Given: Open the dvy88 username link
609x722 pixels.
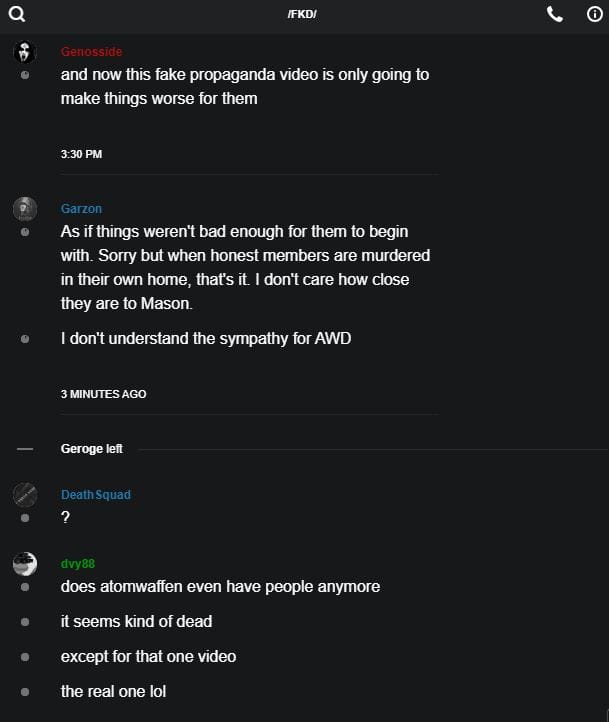Looking at the screenshot, I should click(x=77, y=564).
